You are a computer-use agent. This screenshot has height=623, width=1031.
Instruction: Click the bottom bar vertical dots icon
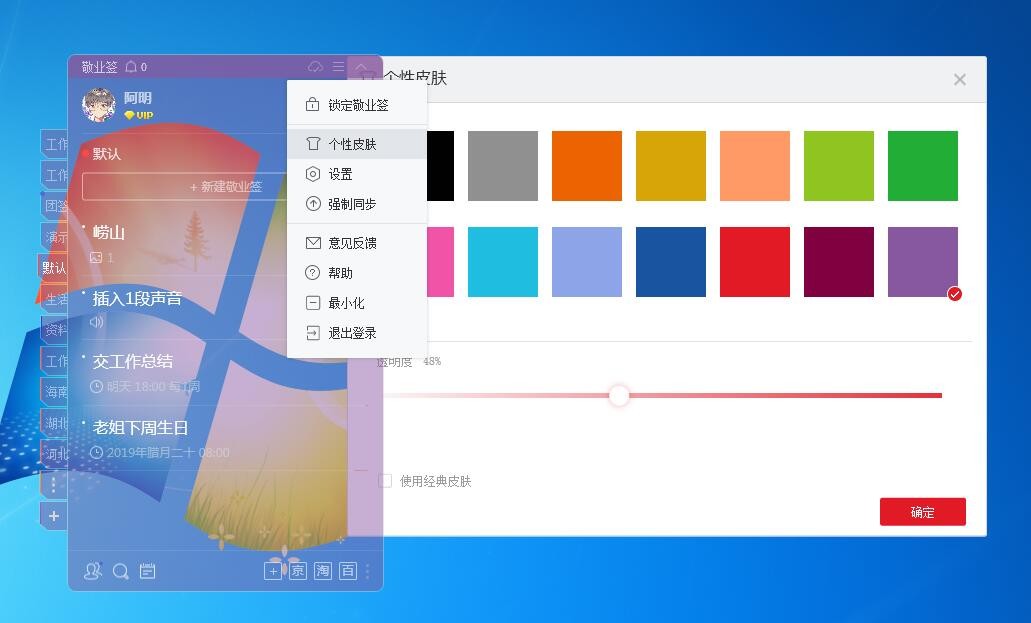(x=368, y=571)
